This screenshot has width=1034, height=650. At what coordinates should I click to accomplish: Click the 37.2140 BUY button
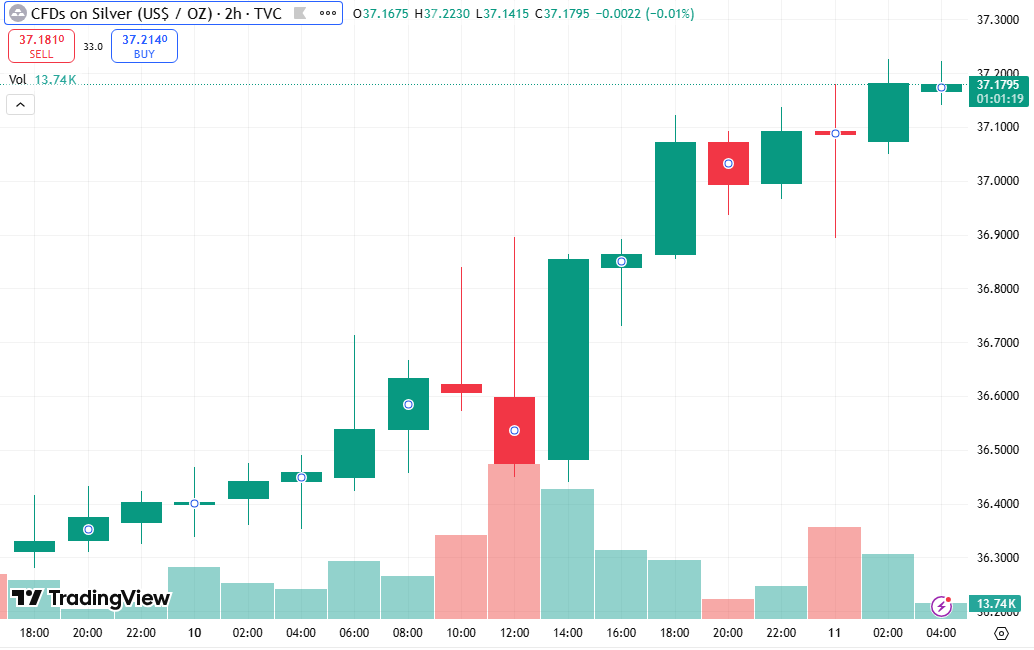(x=144, y=46)
